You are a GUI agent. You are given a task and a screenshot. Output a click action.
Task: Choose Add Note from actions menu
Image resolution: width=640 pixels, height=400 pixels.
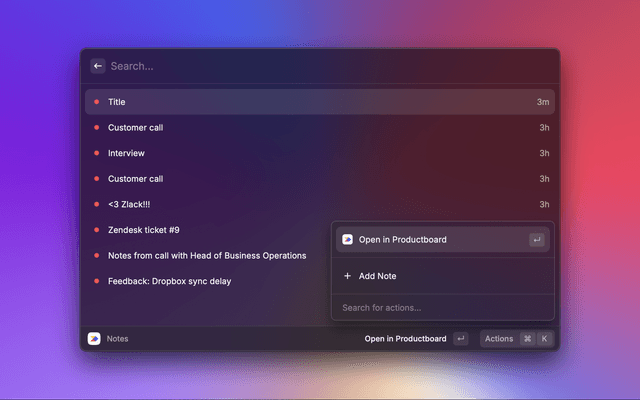[378, 276]
